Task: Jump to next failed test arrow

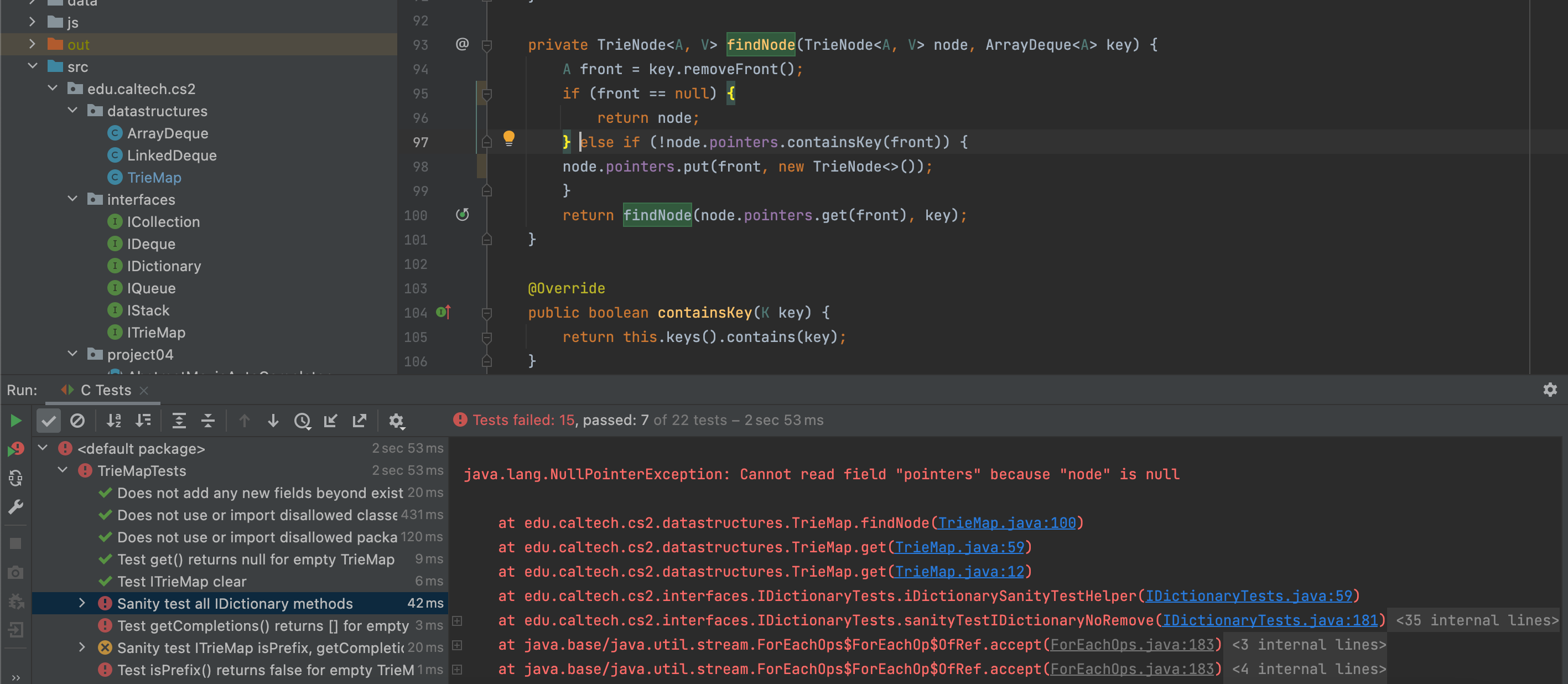Action: 273,421
